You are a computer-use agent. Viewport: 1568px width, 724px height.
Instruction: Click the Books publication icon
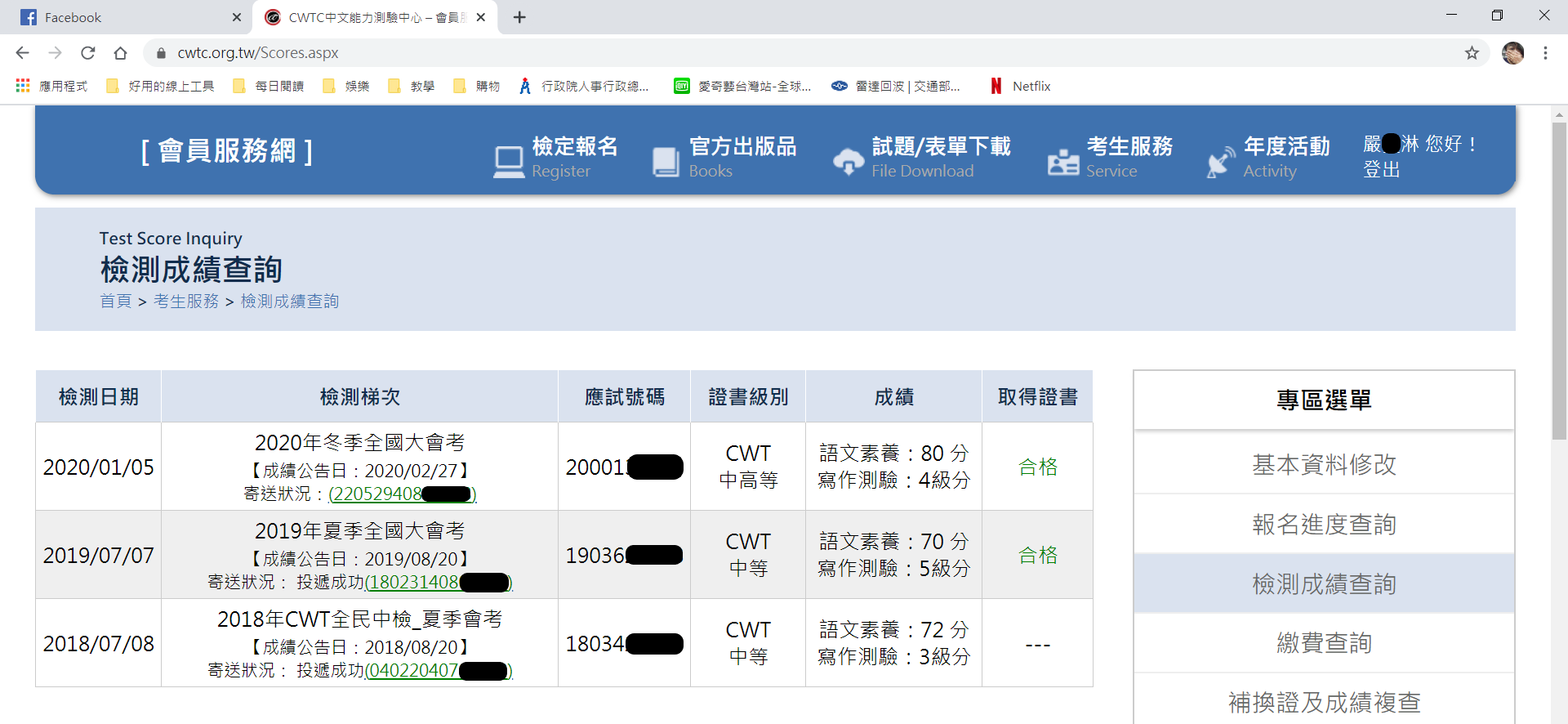666,162
